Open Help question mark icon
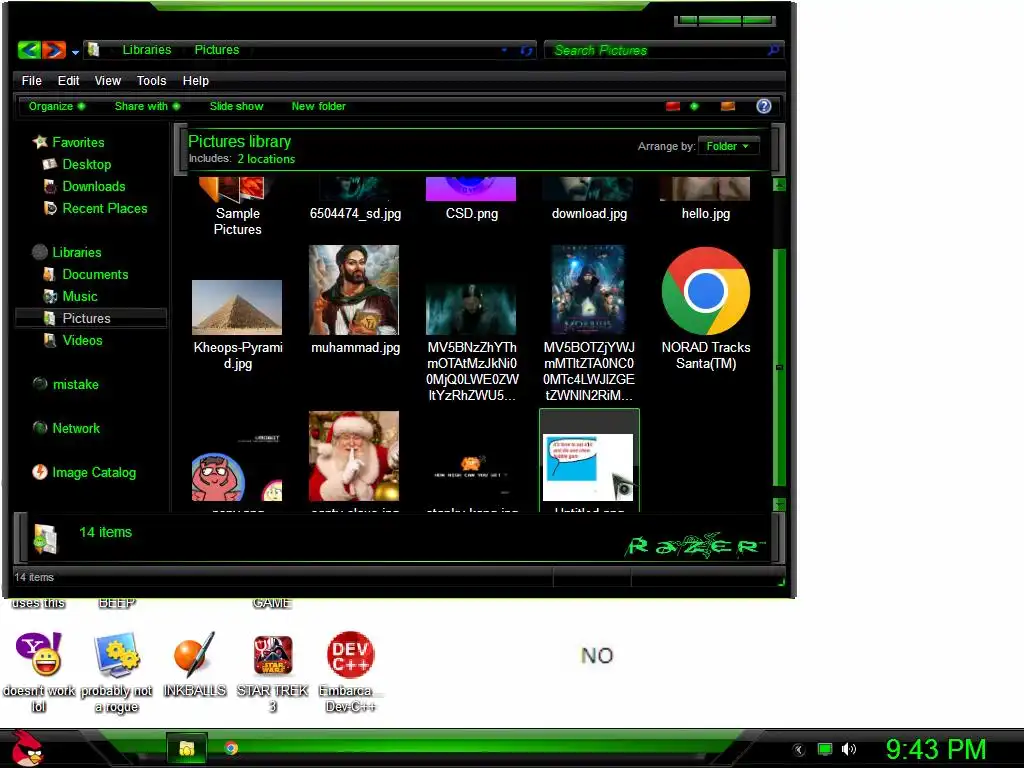Image resolution: width=1024 pixels, height=768 pixels. (763, 106)
